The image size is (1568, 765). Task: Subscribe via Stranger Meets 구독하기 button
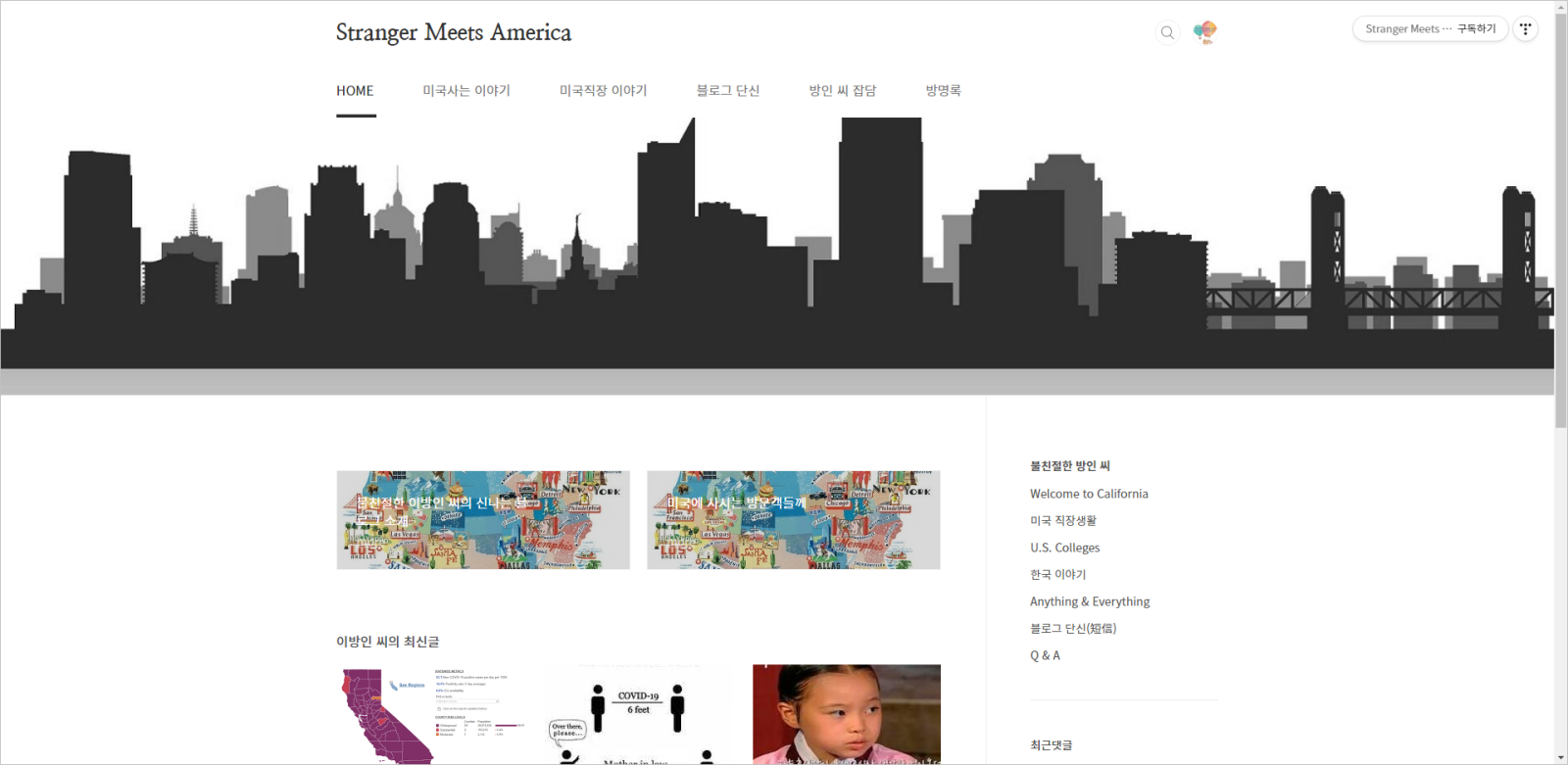pyautogui.click(x=1430, y=29)
